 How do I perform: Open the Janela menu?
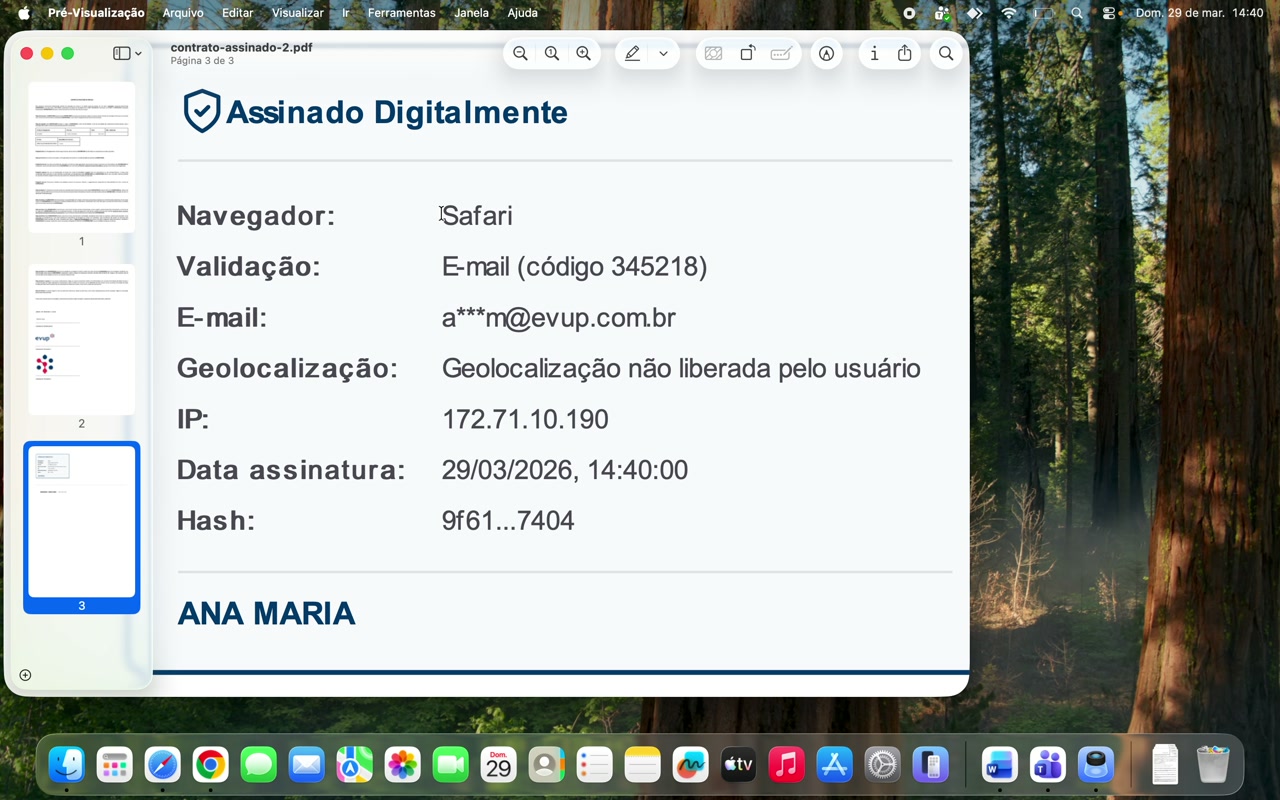coord(471,13)
